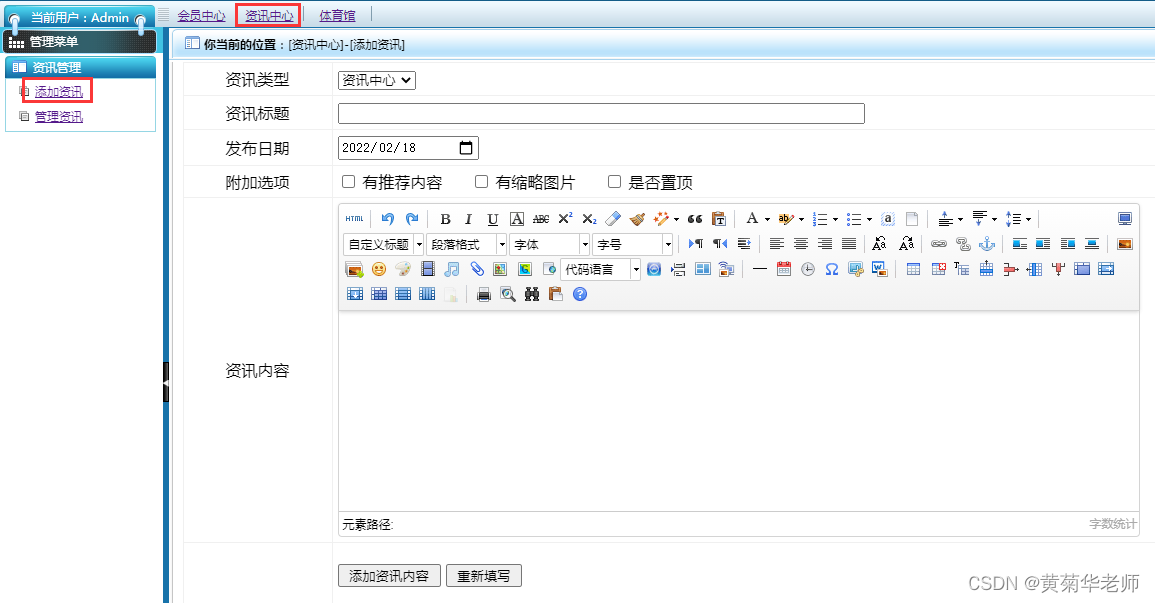Click the format brush icon
This screenshot has height=603, width=1155.
(637, 219)
